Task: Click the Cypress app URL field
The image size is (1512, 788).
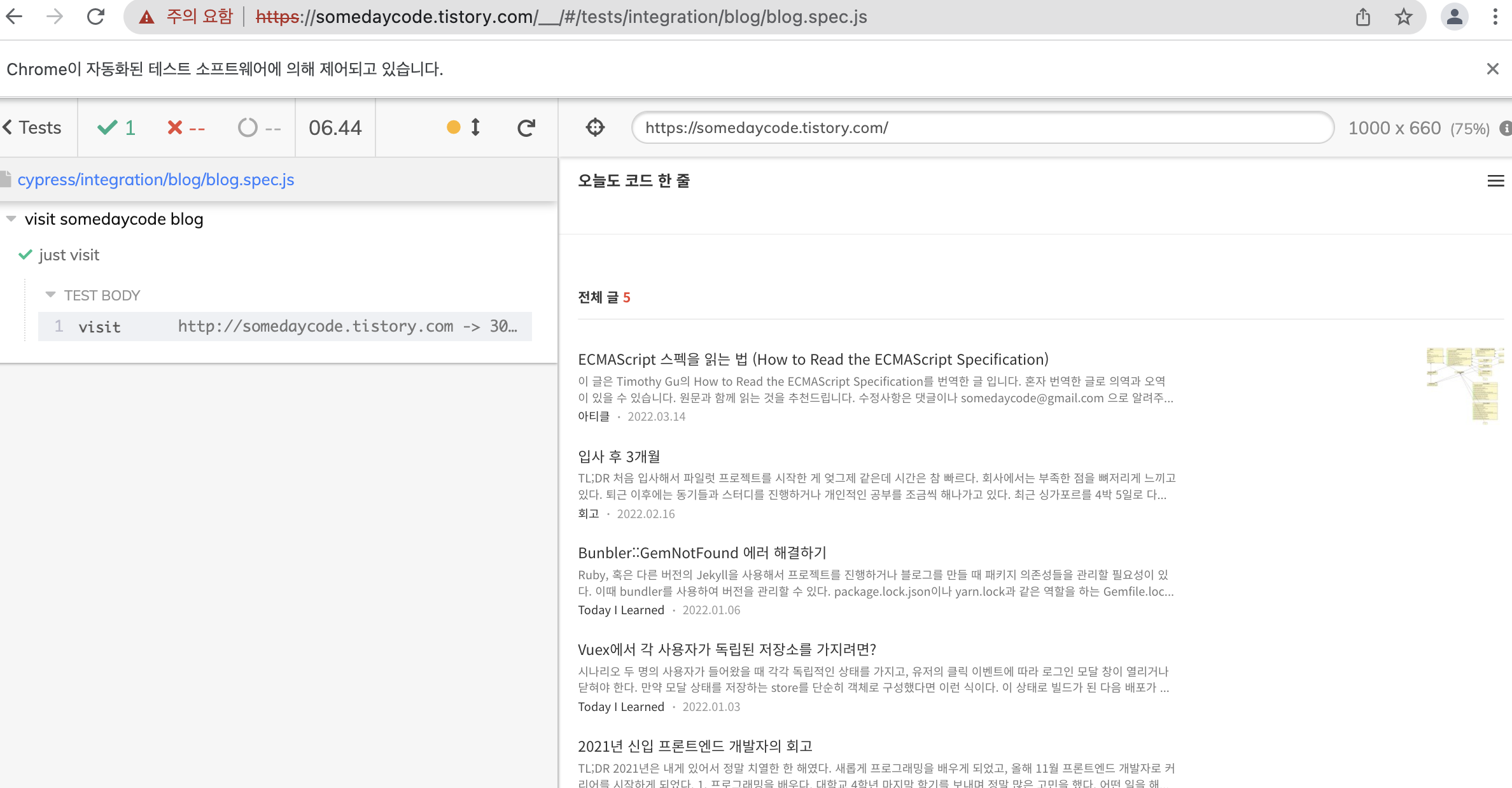Action: [982, 128]
